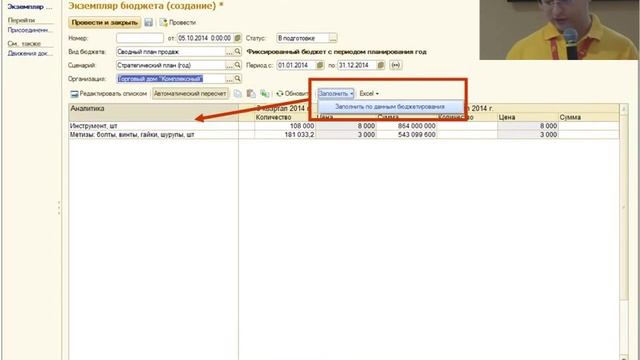Screen dimensions: 640x360
Task: Click first Количество column header
Action: click(285, 117)
